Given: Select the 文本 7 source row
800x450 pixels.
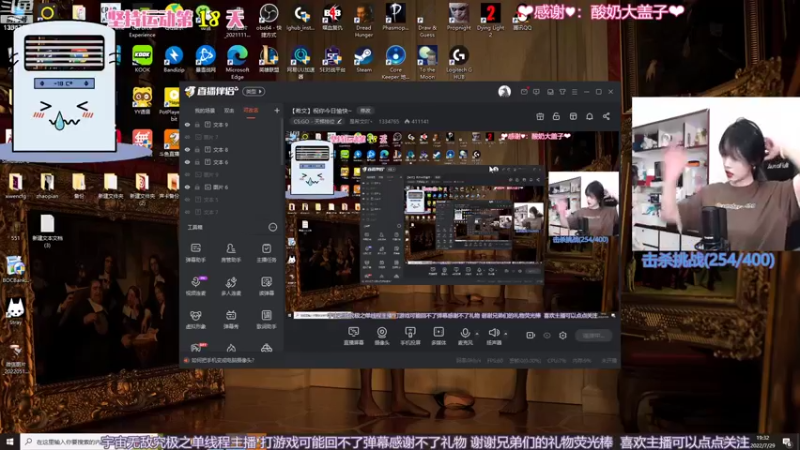Looking at the screenshot, I should pos(231,212).
